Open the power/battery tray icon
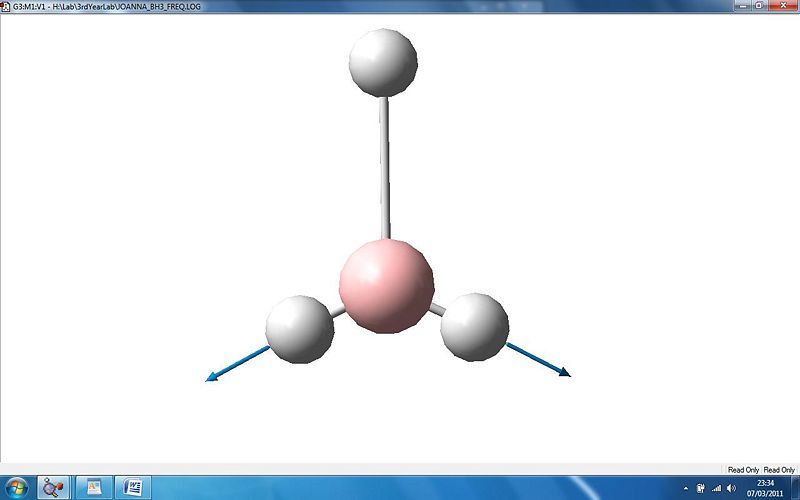This screenshot has width=800, height=500. 701,489
